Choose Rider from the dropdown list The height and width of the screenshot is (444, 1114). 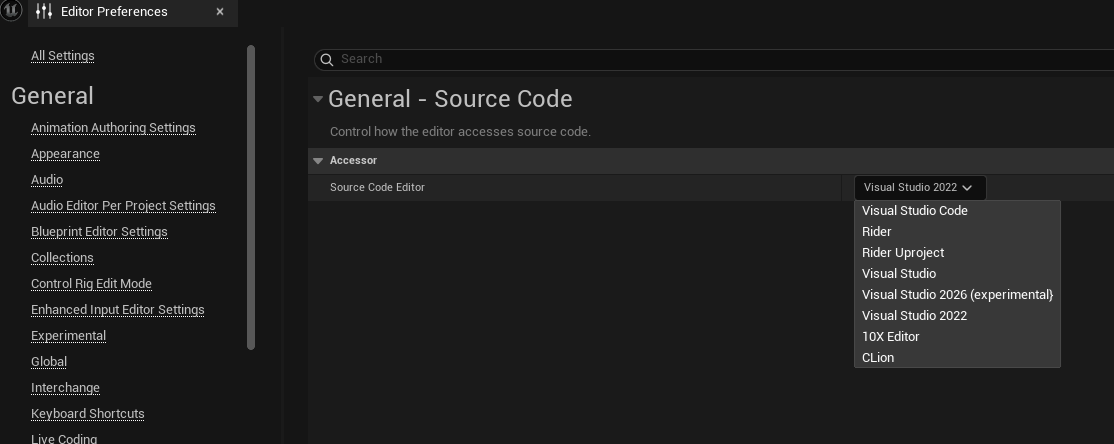[x=956, y=232]
